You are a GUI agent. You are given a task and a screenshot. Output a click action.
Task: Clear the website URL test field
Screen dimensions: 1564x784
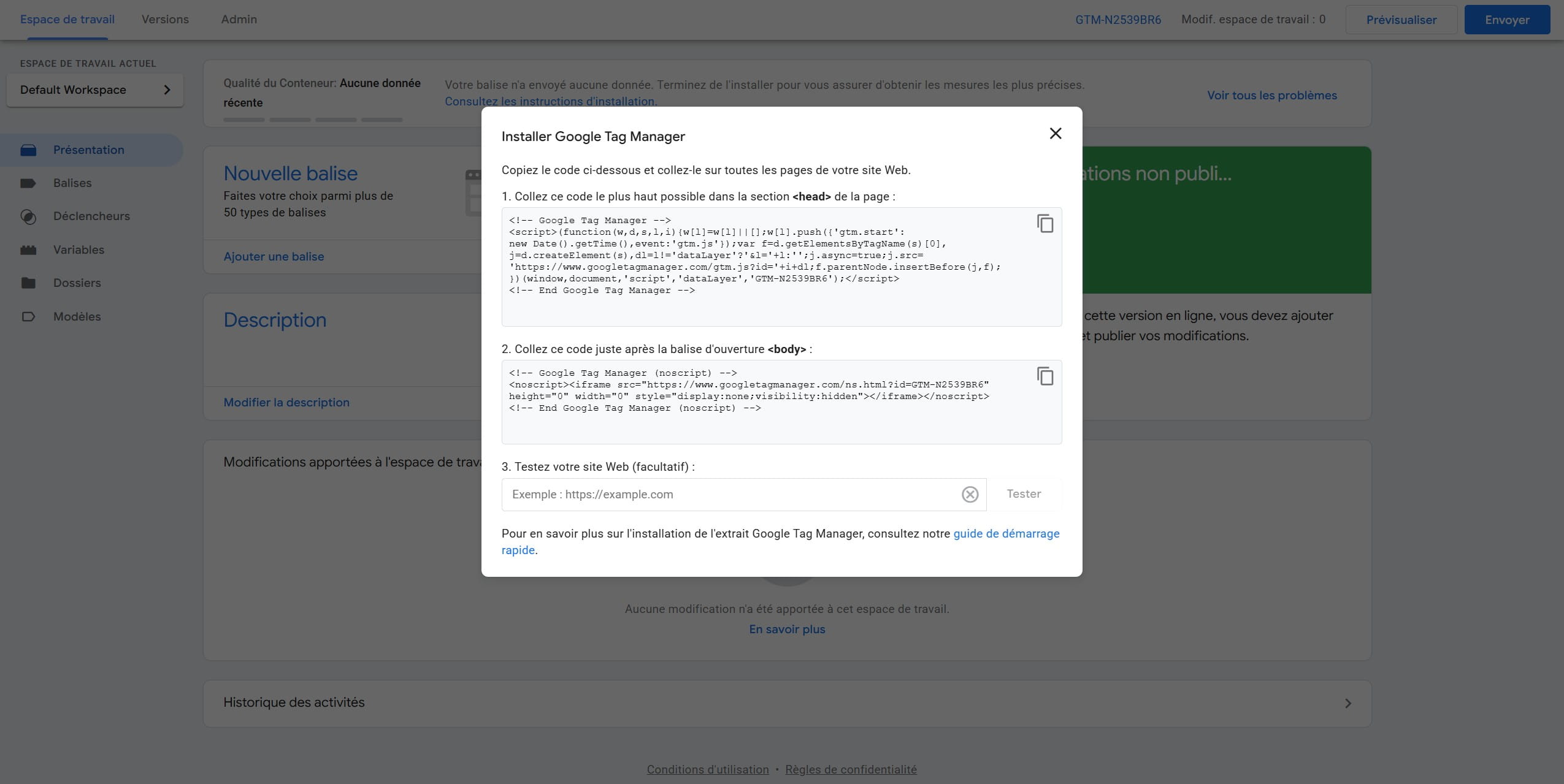click(x=970, y=494)
